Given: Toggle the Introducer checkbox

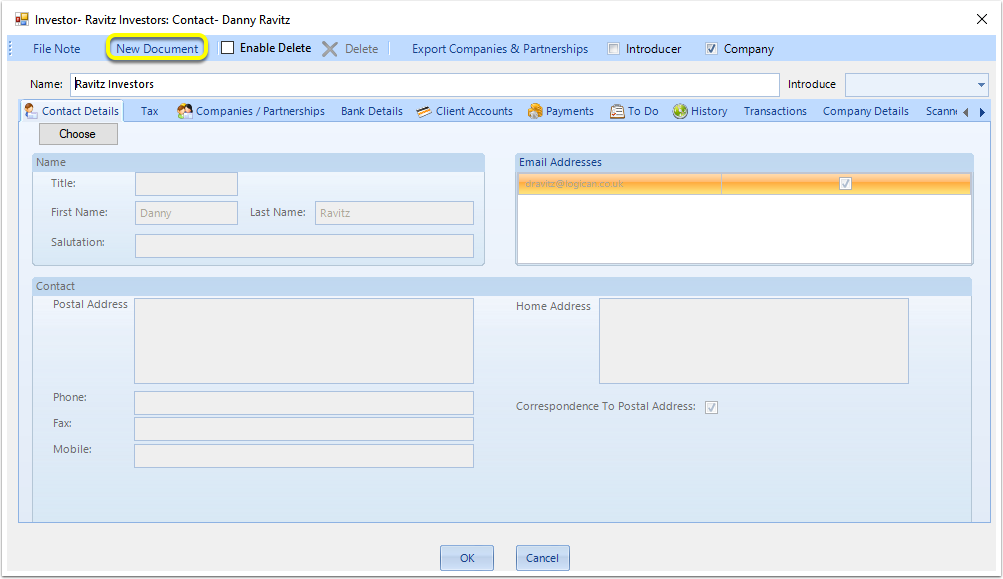Looking at the screenshot, I should coord(613,49).
